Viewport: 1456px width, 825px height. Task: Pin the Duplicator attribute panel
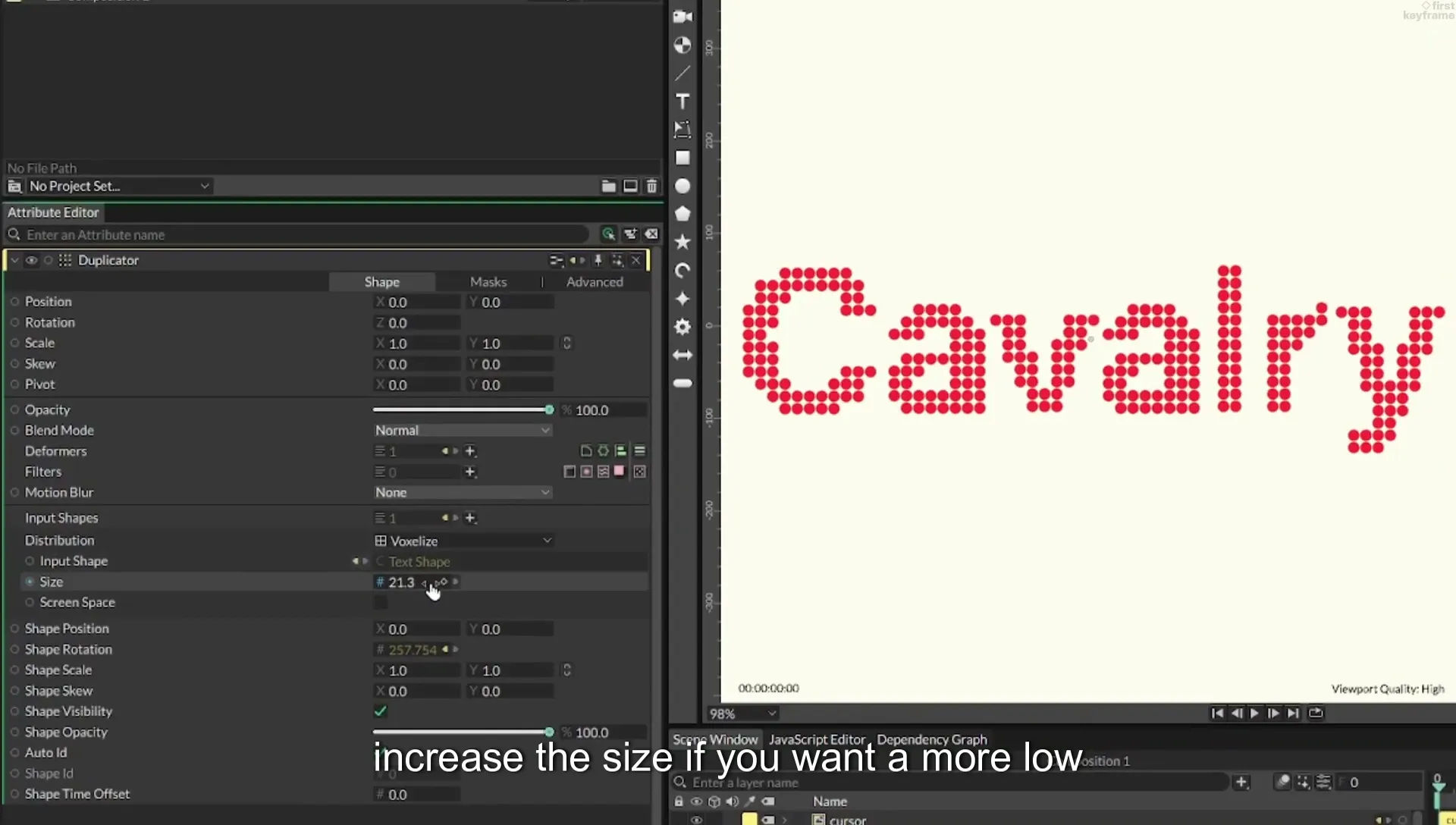(598, 260)
